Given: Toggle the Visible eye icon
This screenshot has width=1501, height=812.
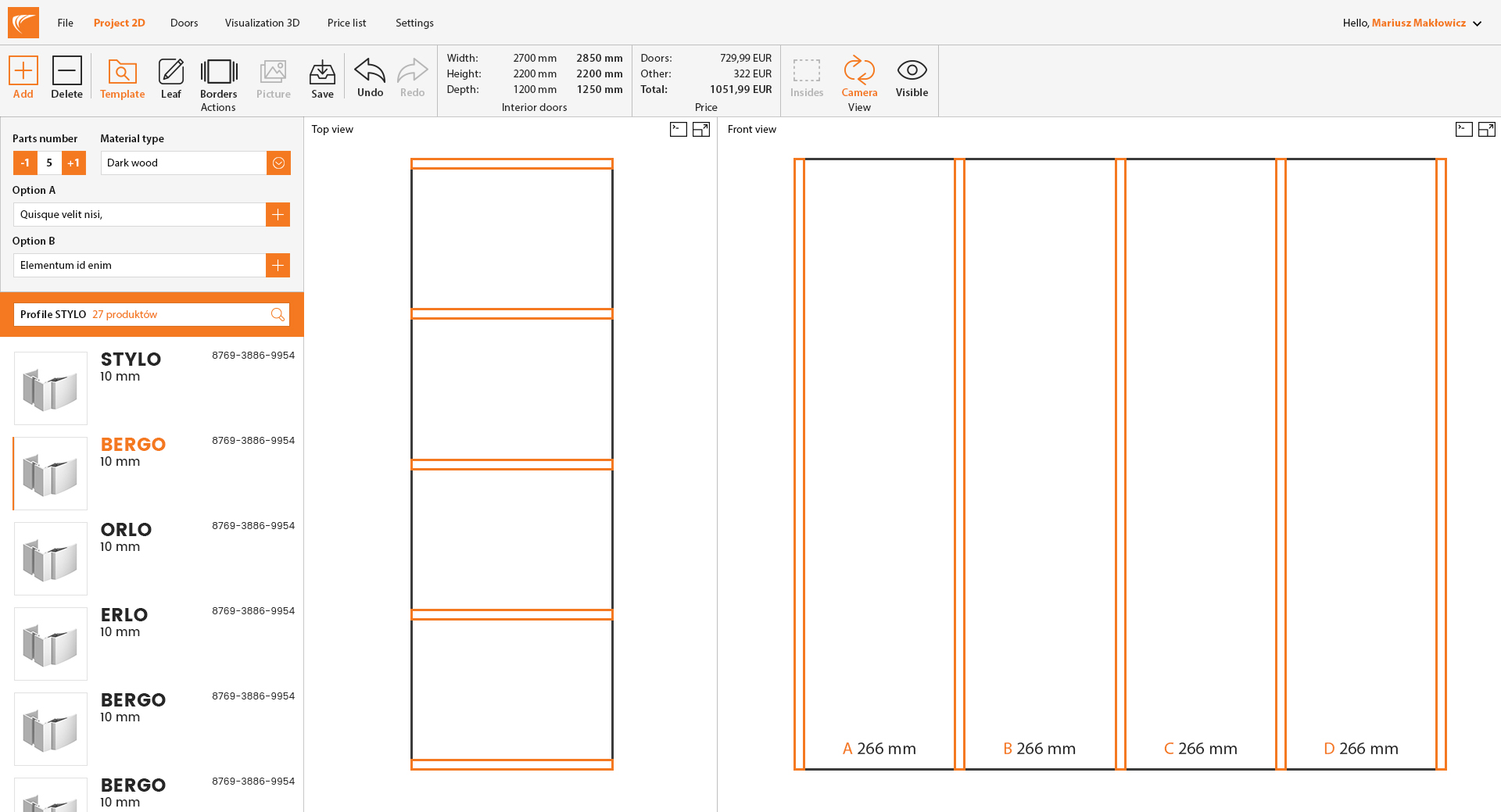Looking at the screenshot, I should [x=912, y=70].
